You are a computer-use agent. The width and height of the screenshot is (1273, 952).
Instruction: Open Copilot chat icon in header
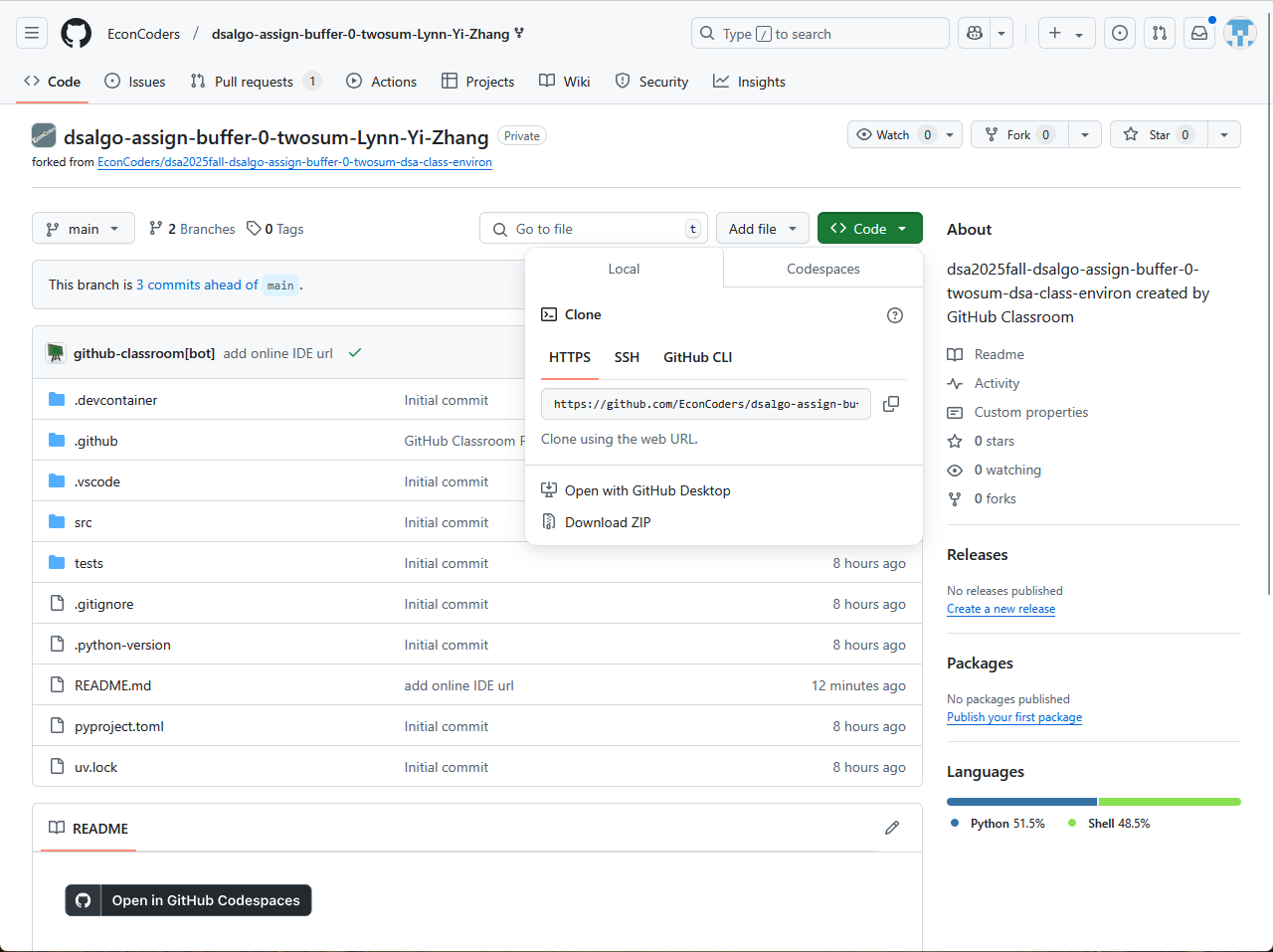[x=975, y=34]
